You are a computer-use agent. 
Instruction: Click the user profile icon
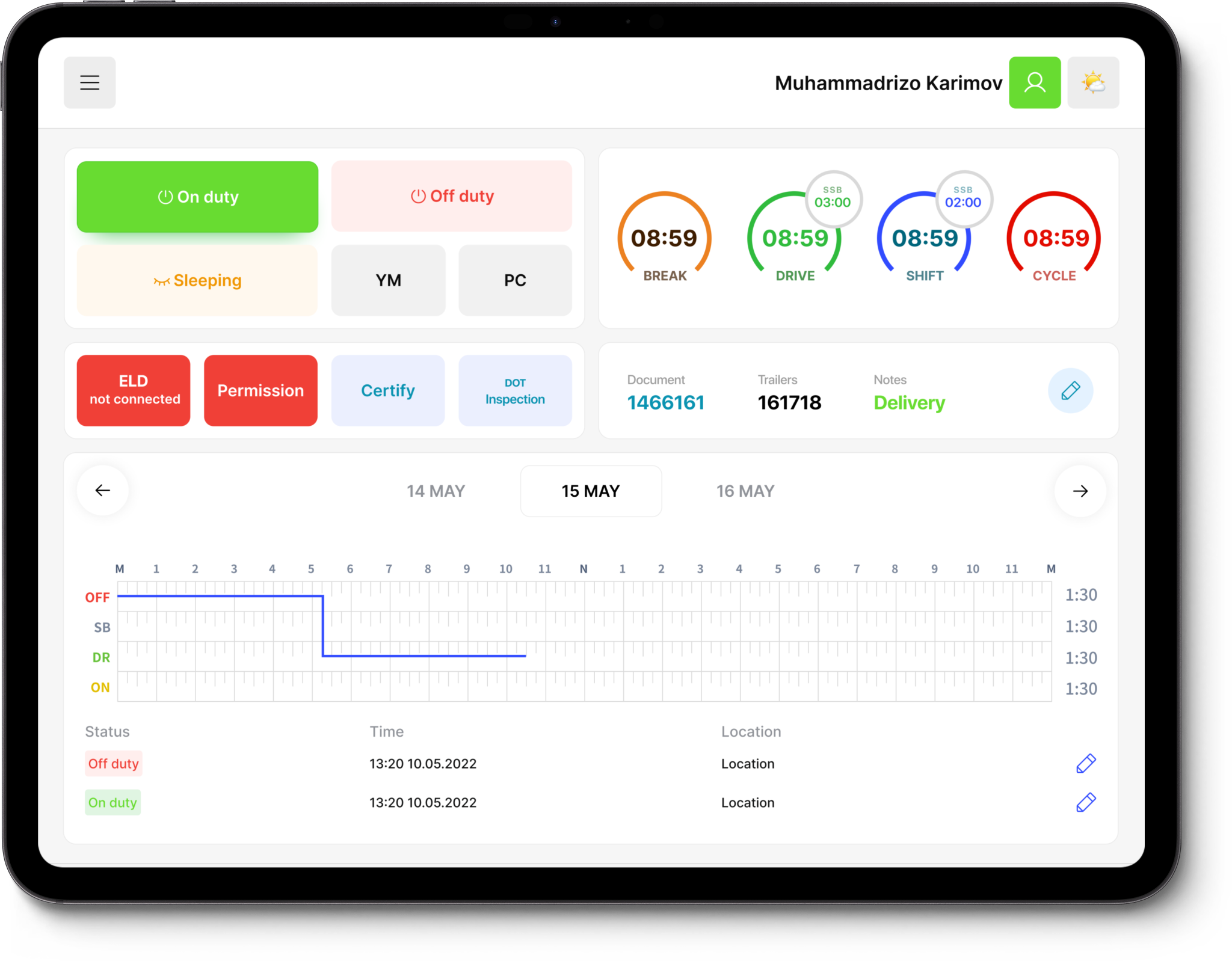(1037, 83)
